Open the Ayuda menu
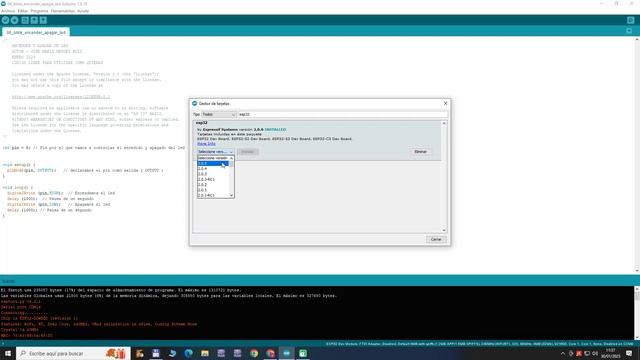Image resolution: width=640 pixels, height=360 pixels. click(x=83, y=11)
